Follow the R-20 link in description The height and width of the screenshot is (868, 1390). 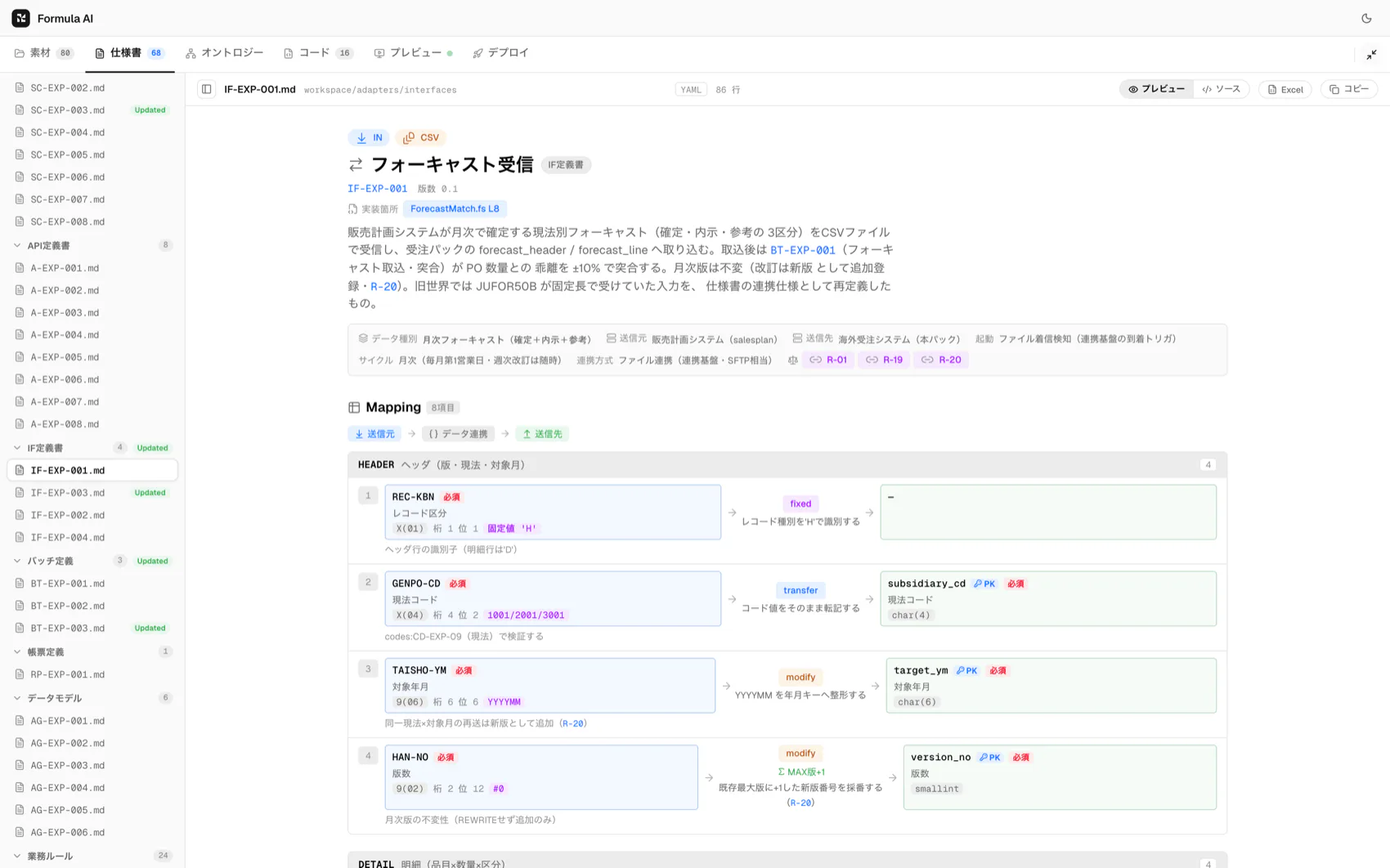[383, 287]
